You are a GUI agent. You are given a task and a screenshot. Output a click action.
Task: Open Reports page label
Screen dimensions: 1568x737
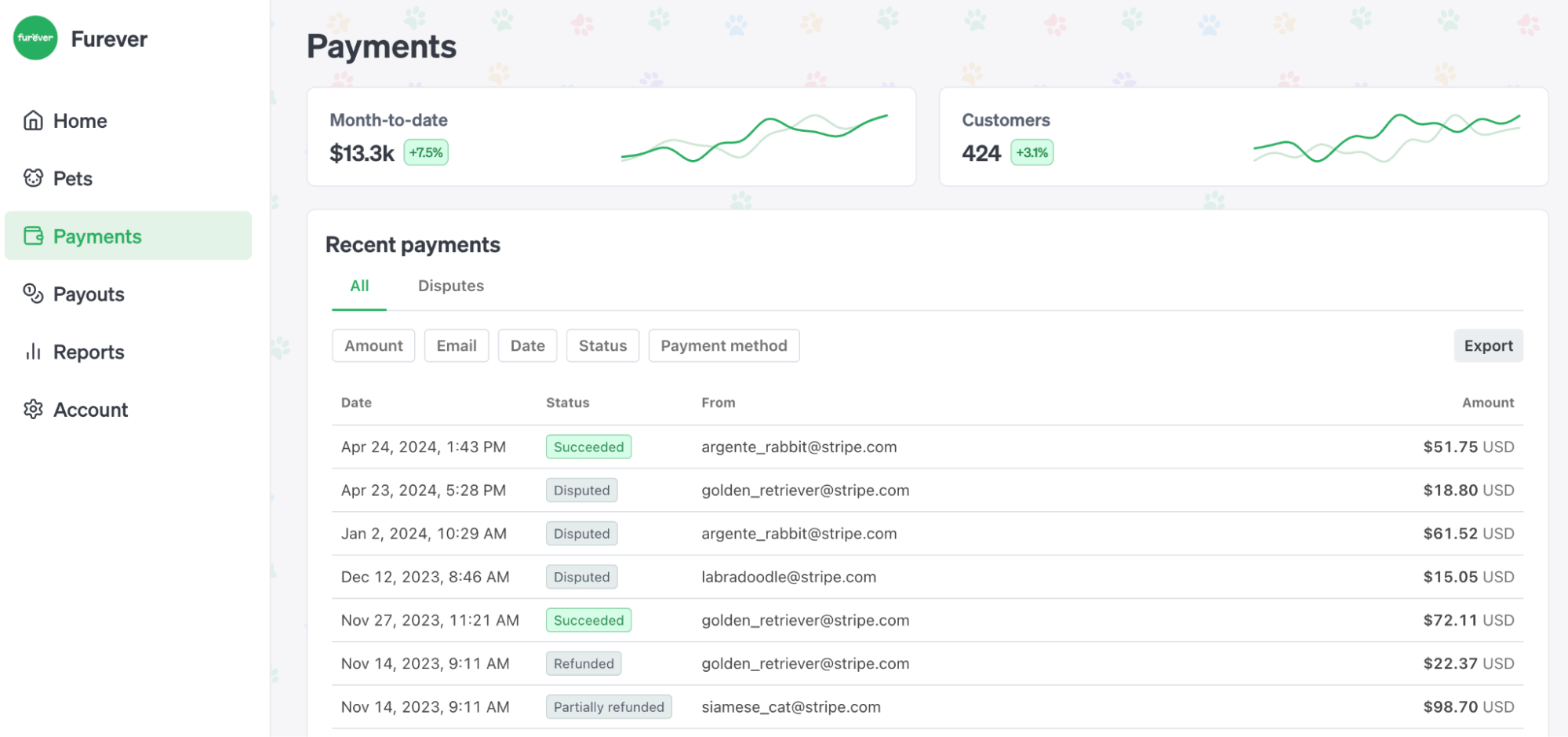tap(89, 352)
